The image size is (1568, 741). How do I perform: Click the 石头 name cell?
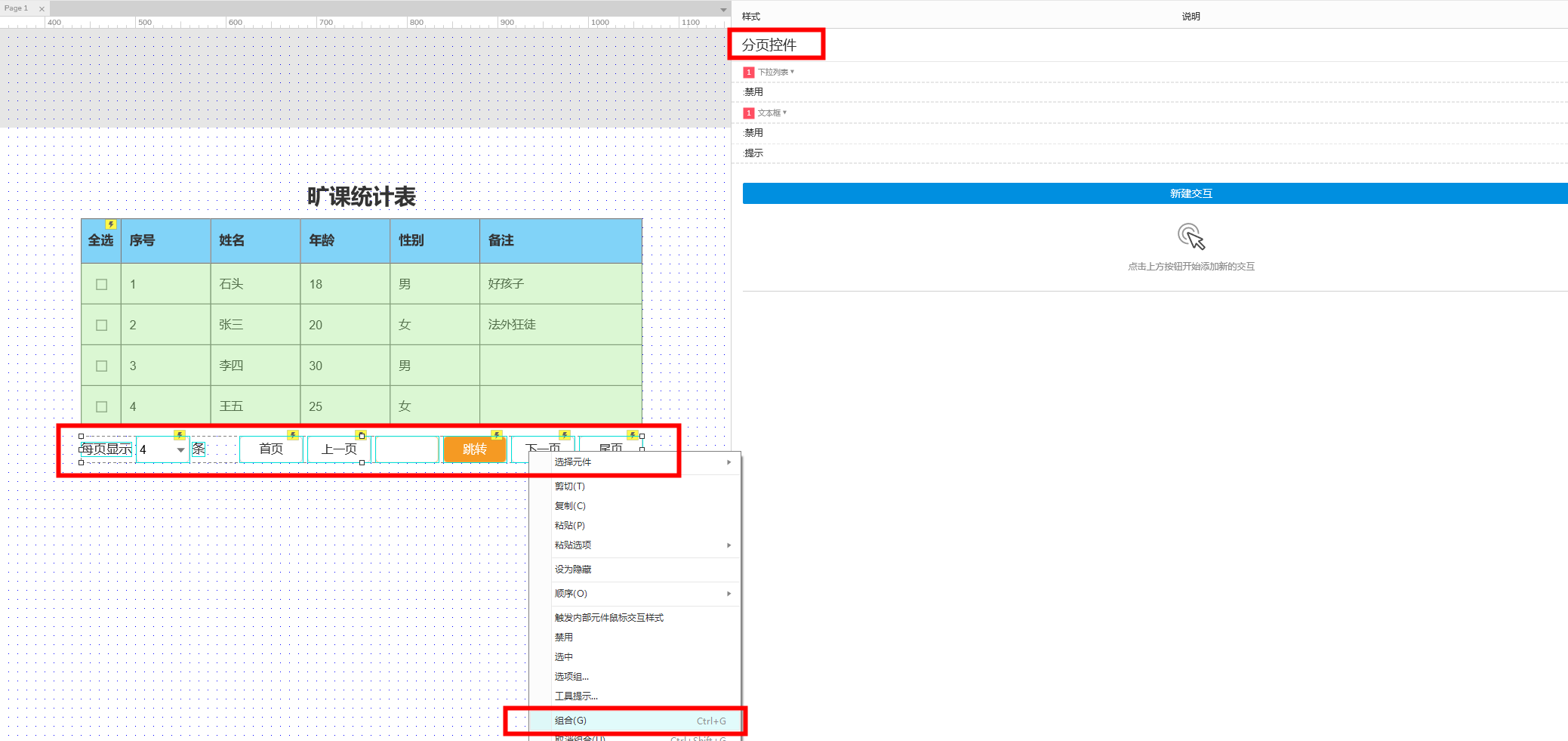pyautogui.click(x=255, y=284)
